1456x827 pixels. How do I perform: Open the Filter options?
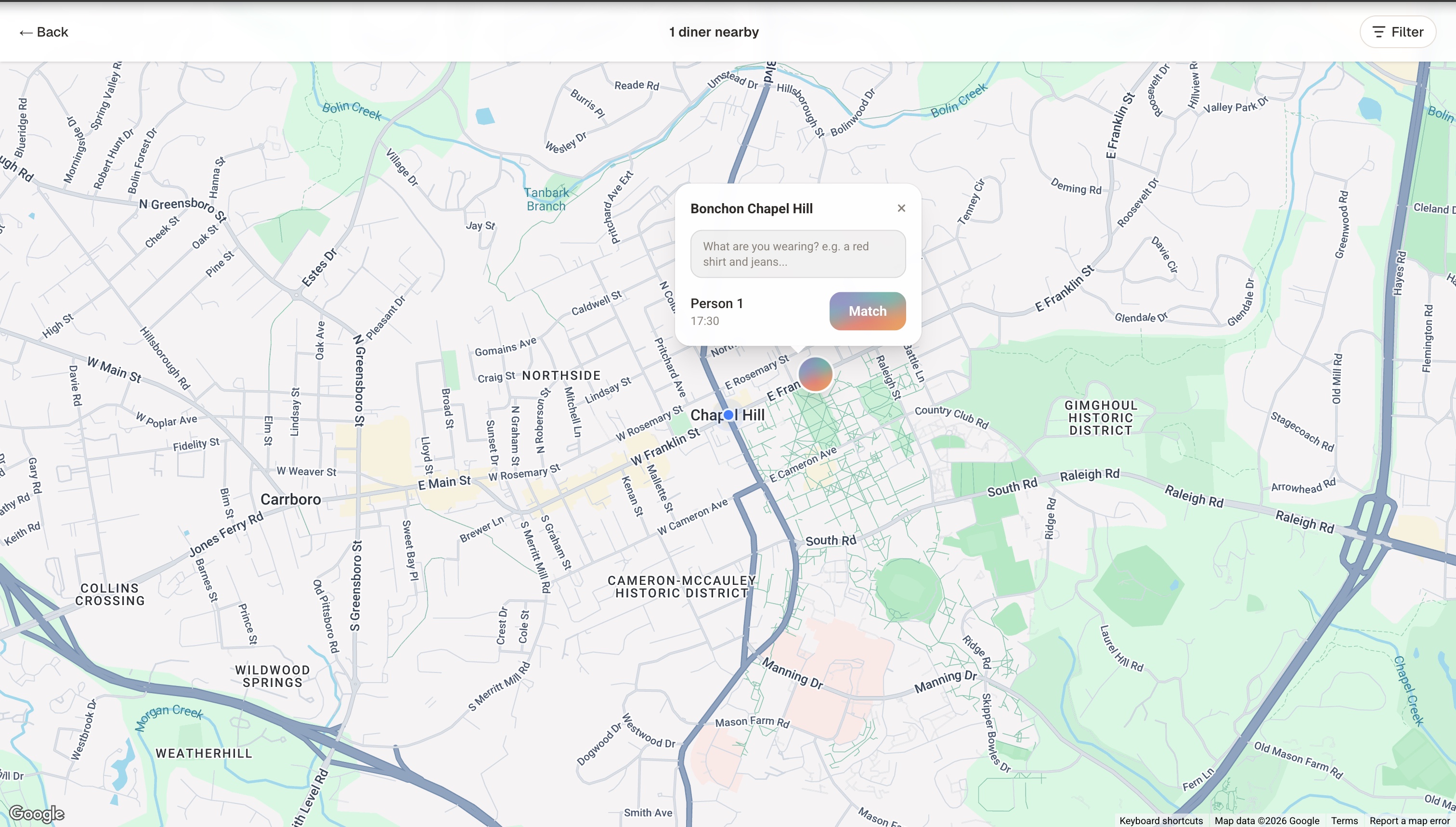point(1397,32)
